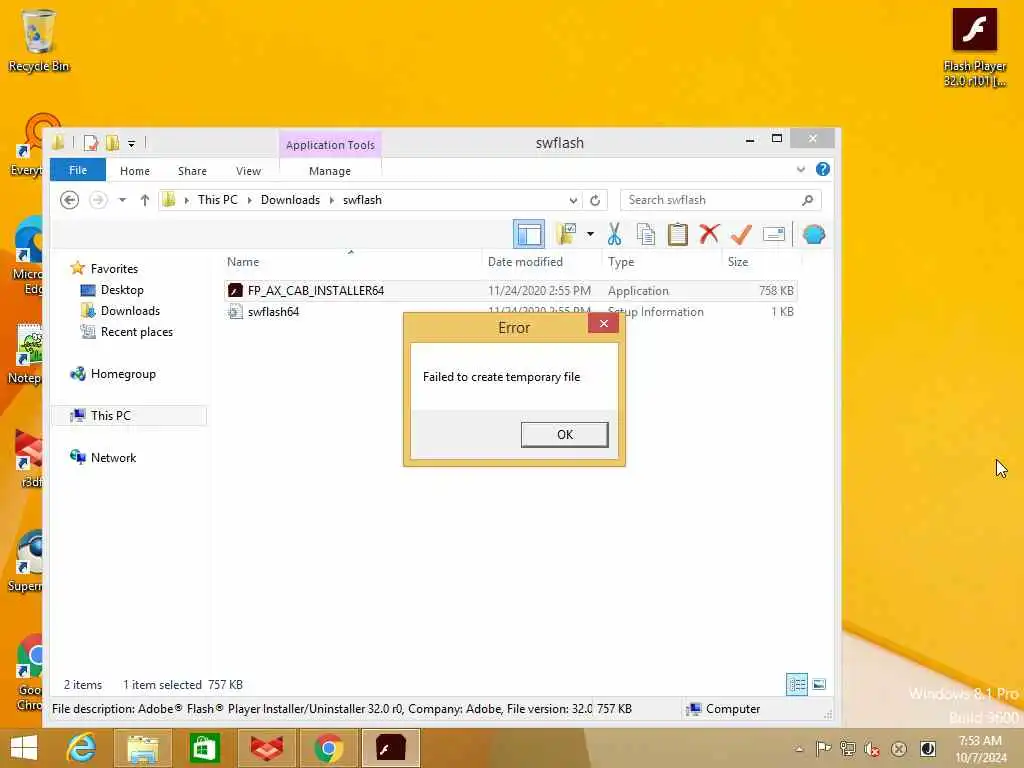
Task: Open Explorer Help question mark
Action: pos(823,169)
